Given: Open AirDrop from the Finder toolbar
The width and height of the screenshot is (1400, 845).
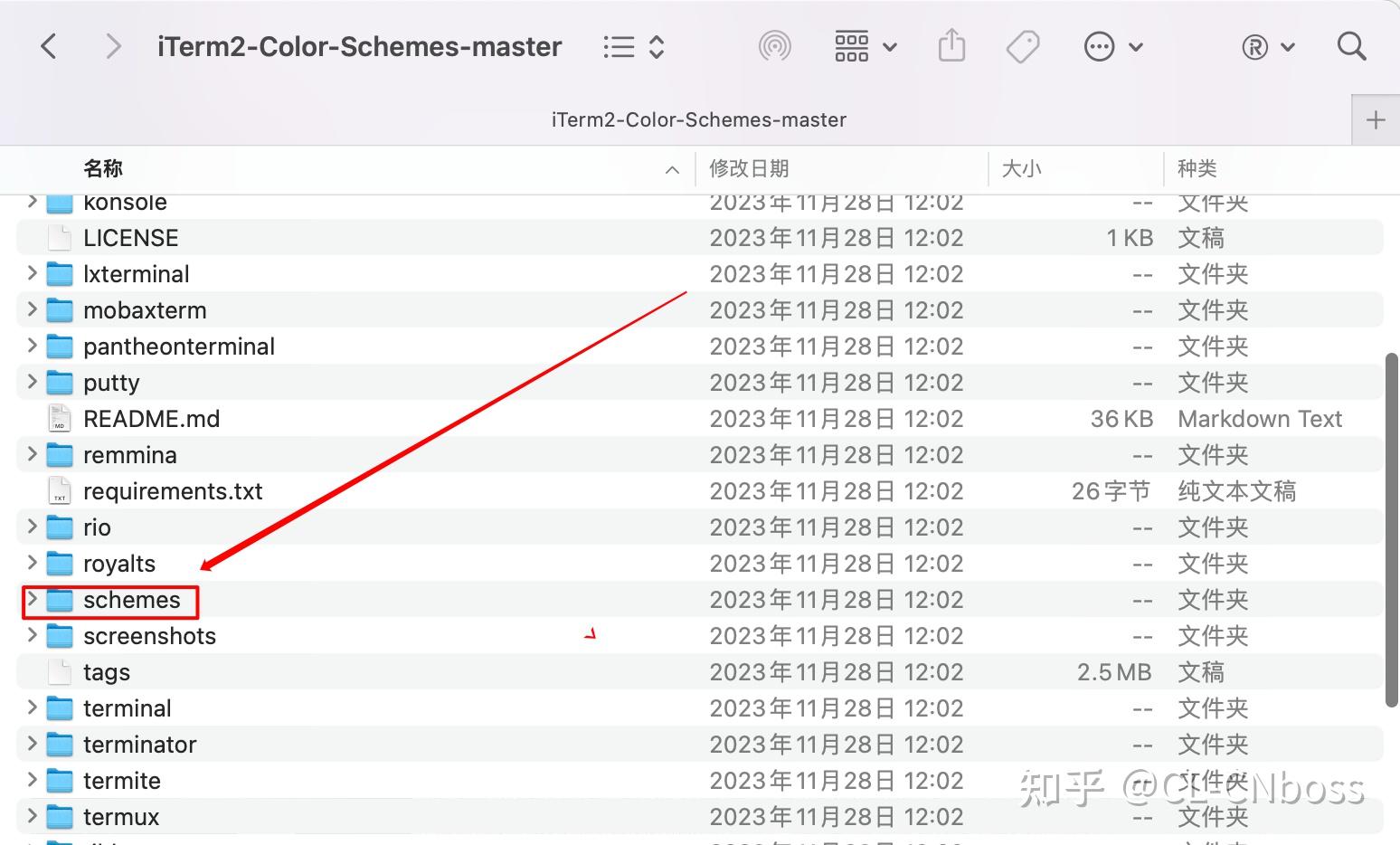Looking at the screenshot, I should coord(775,45).
